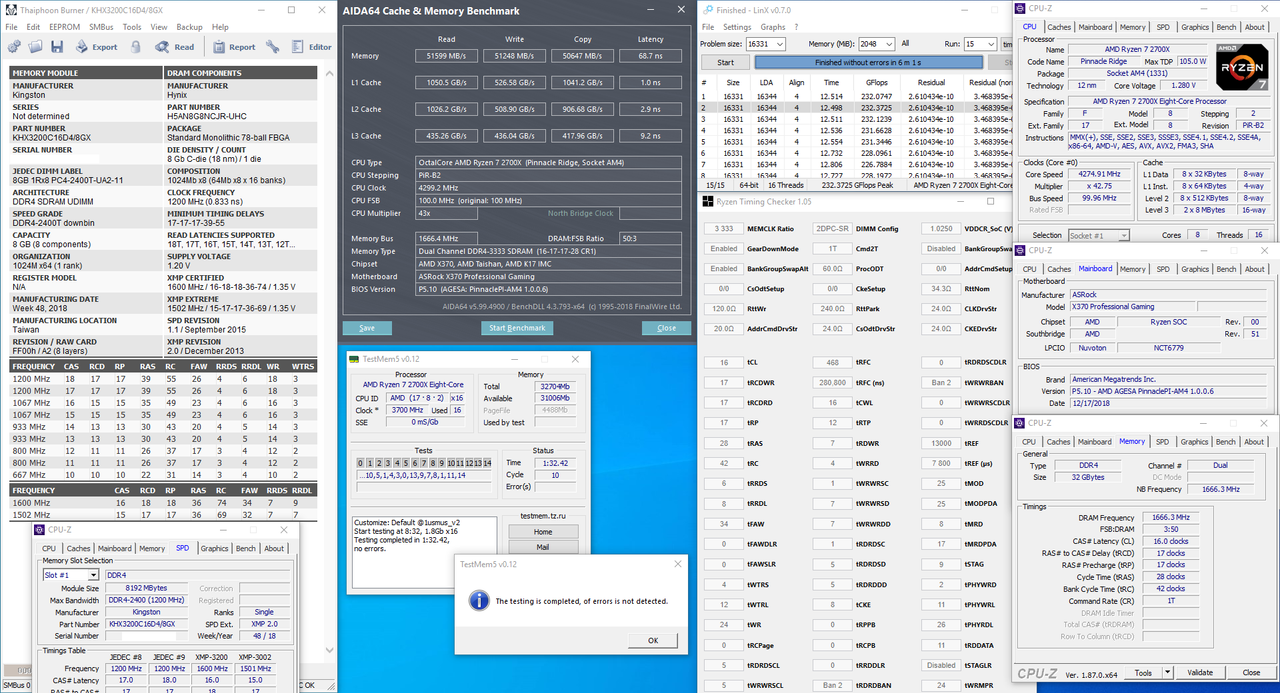Click the testmem.tz.ru label in TestMem5
This screenshot has height=693, width=1280.
[x=543, y=516]
